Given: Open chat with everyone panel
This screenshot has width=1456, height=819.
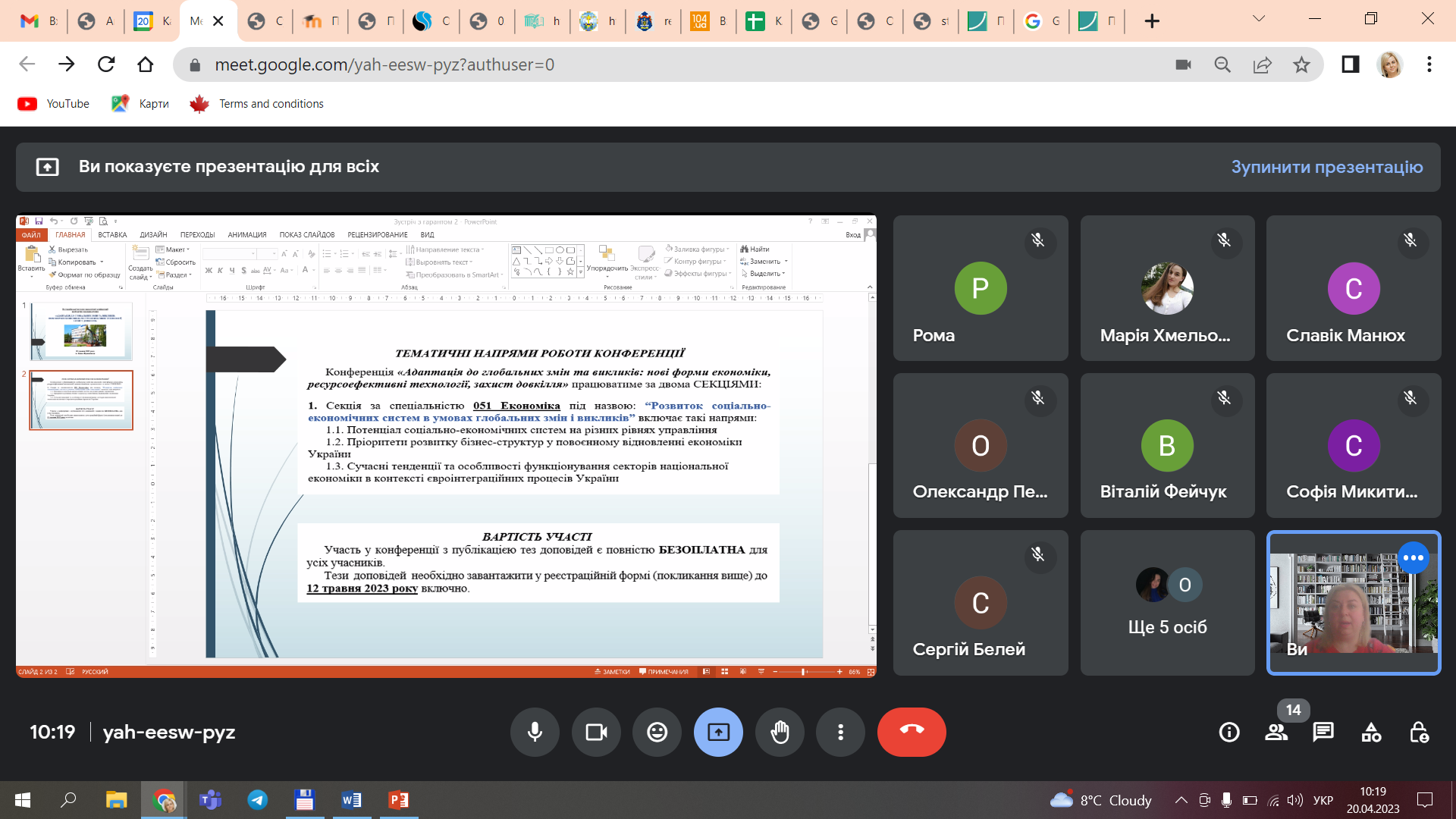Looking at the screenshot, I should click(1323, 732).
